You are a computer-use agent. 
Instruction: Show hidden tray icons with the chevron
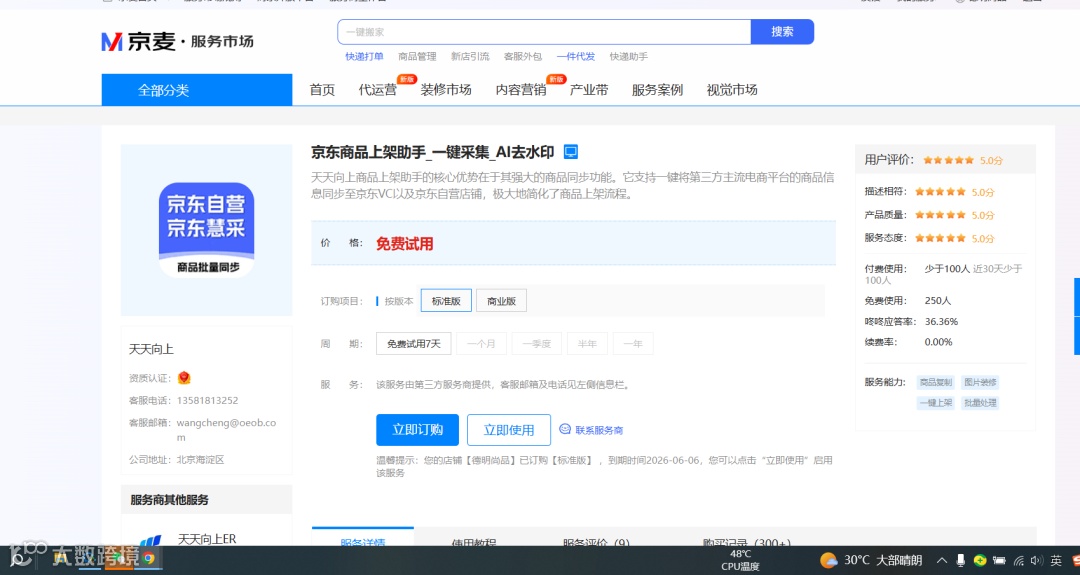point(942,560)
